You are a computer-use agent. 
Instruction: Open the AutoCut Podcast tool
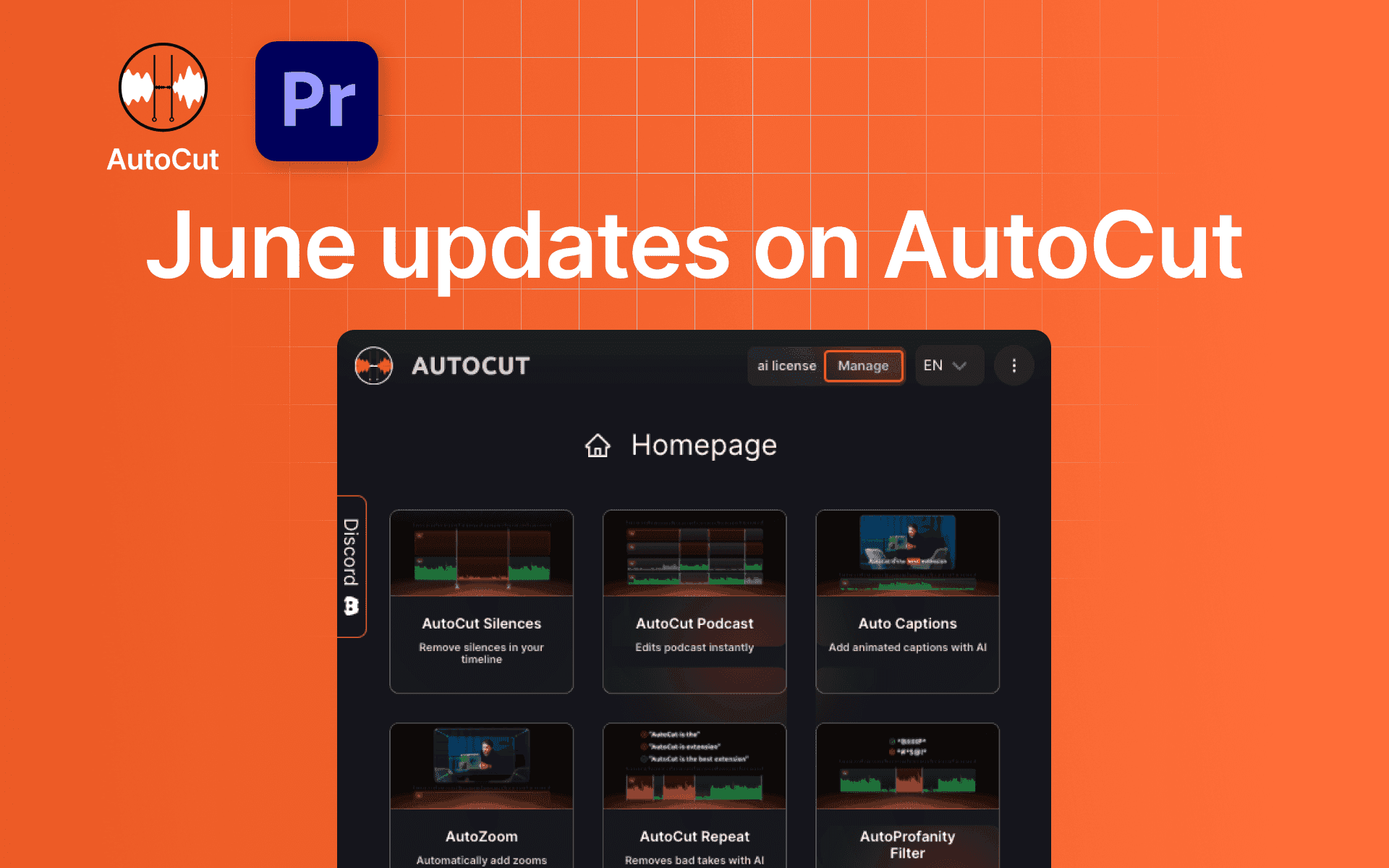(695, 600)
